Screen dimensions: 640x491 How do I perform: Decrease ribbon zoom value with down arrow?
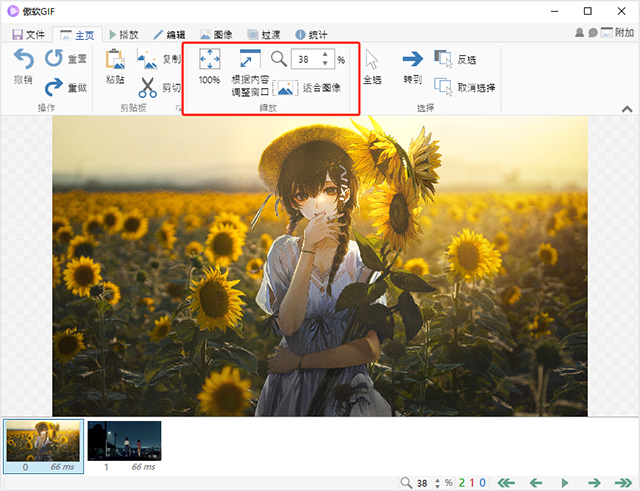click(x=325, y=63)
